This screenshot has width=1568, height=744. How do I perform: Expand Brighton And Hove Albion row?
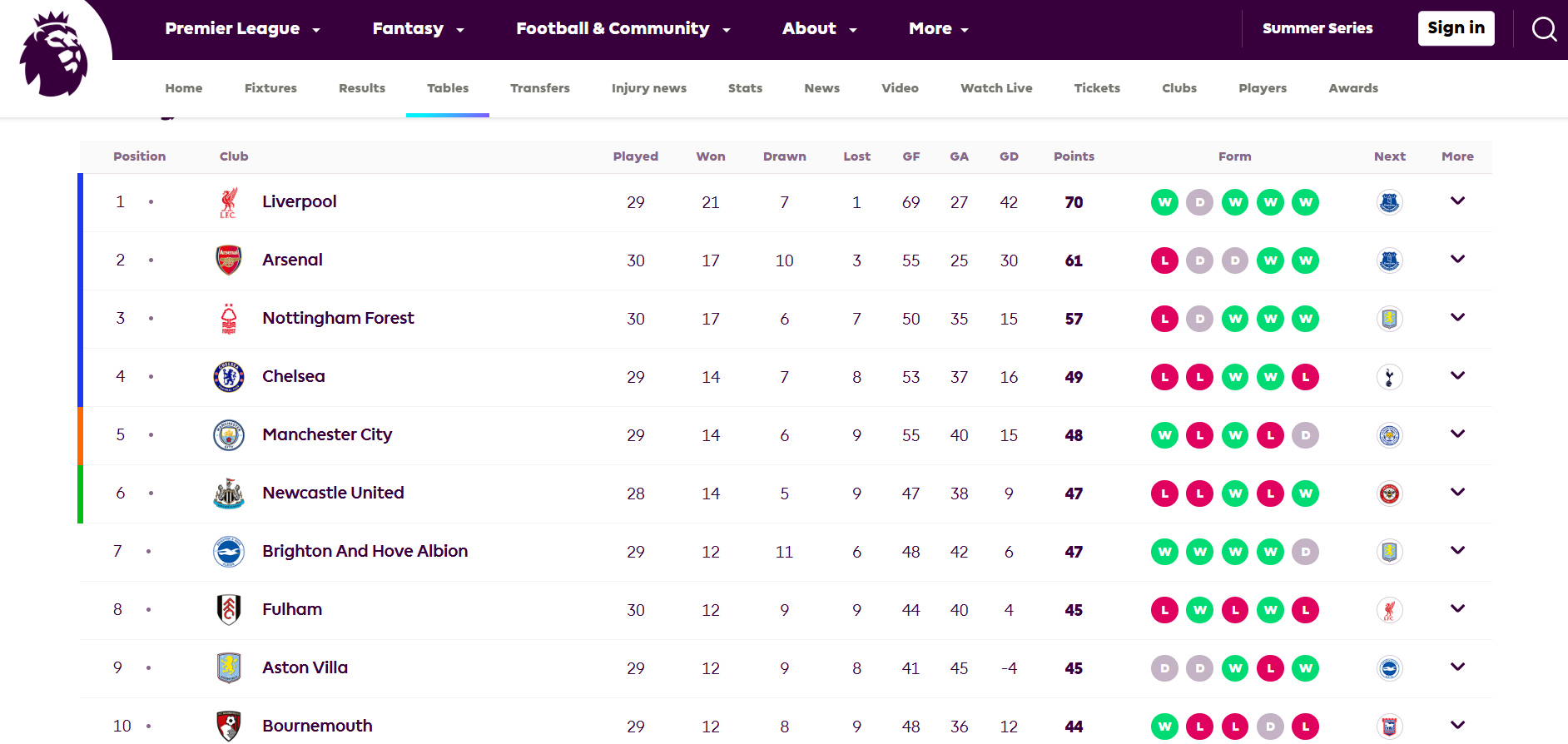click(1457, 550)
